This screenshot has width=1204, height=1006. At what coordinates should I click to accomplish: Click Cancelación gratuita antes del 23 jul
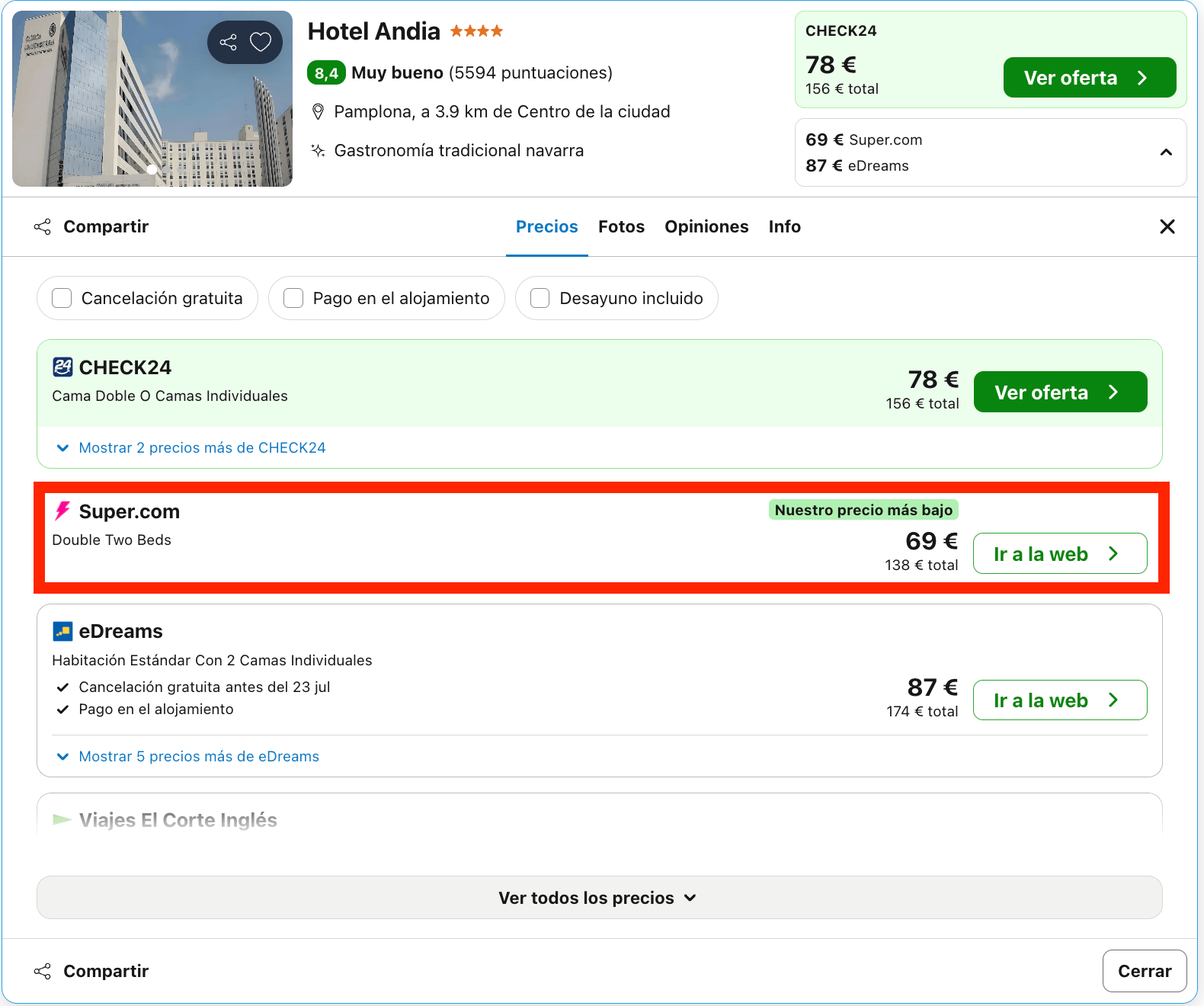point(204,687)
